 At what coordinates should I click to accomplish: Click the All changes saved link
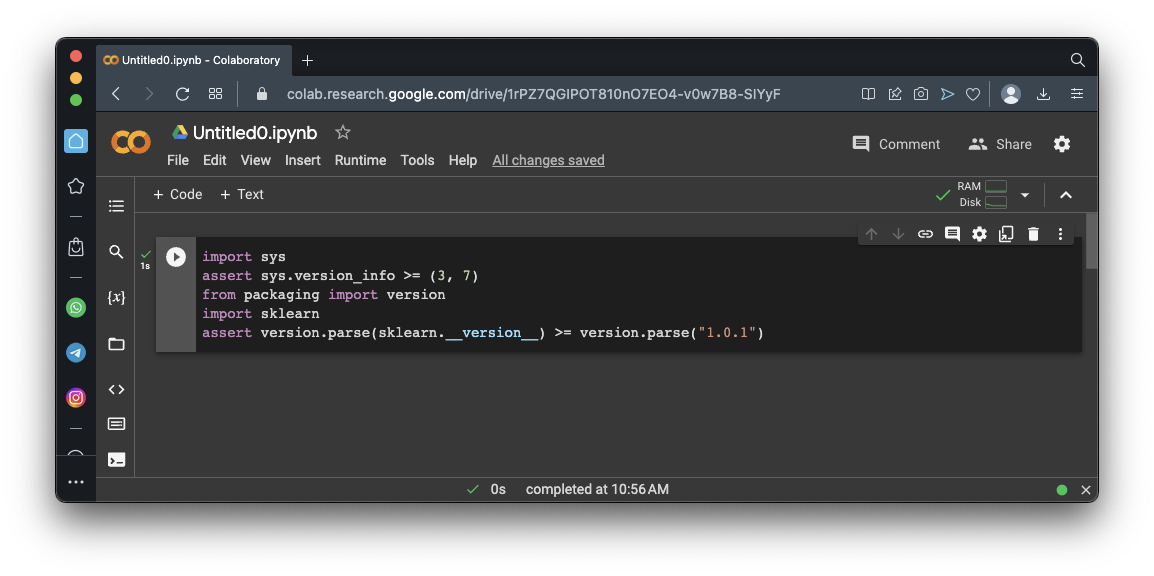click(548, 160)
